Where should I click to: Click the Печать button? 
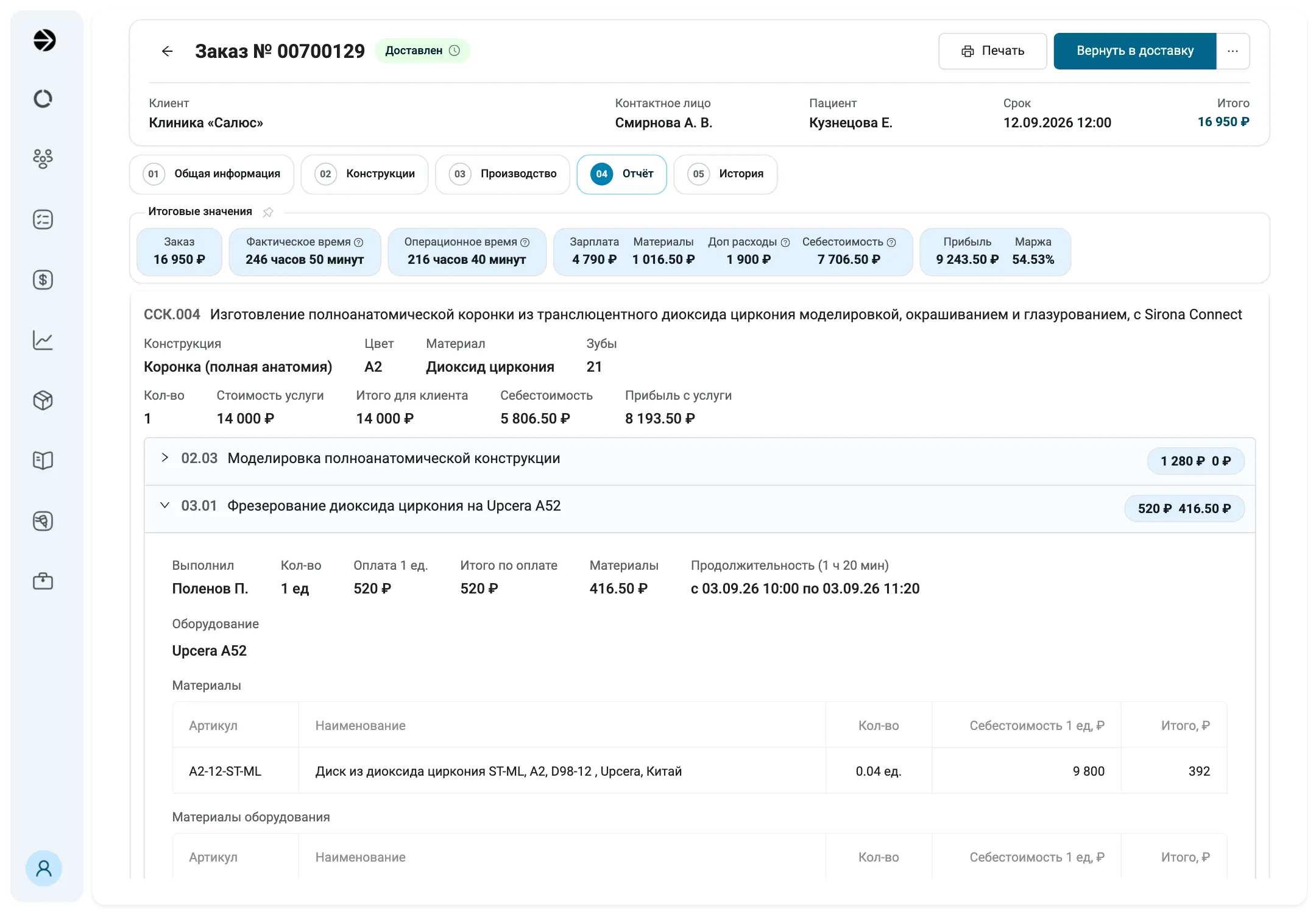point(992,51)
